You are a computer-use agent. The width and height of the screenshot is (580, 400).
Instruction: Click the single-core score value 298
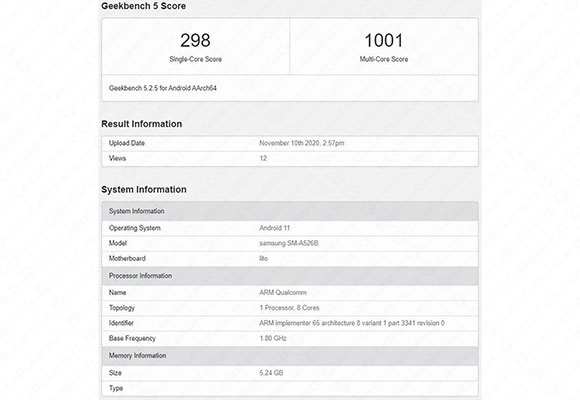tap(195, 40)
